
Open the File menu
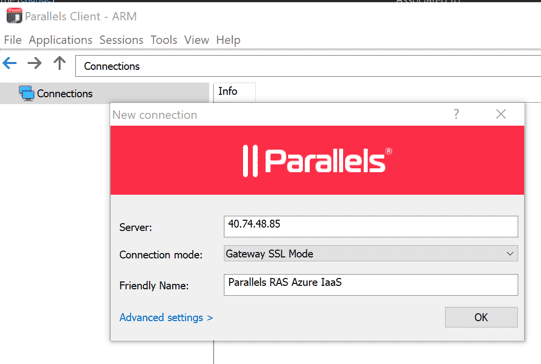(x=13, y=40)
